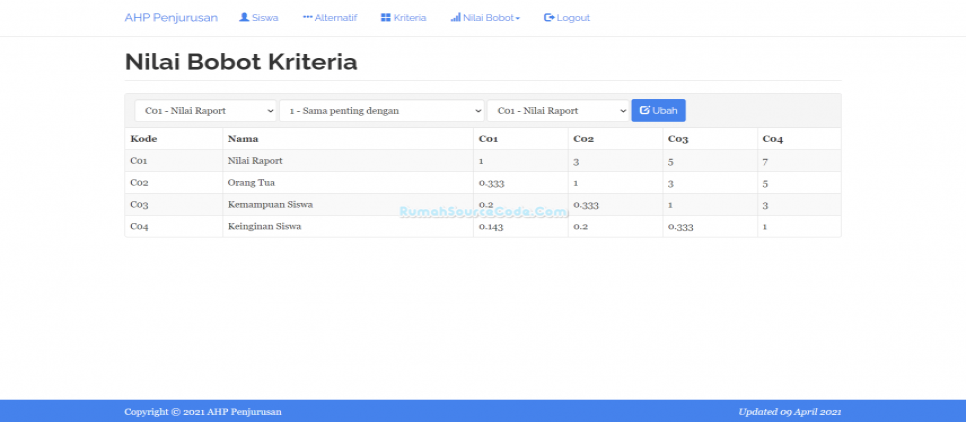Log out using the Logout link
This screenshot has width=966, height=422.
point(567,18)
